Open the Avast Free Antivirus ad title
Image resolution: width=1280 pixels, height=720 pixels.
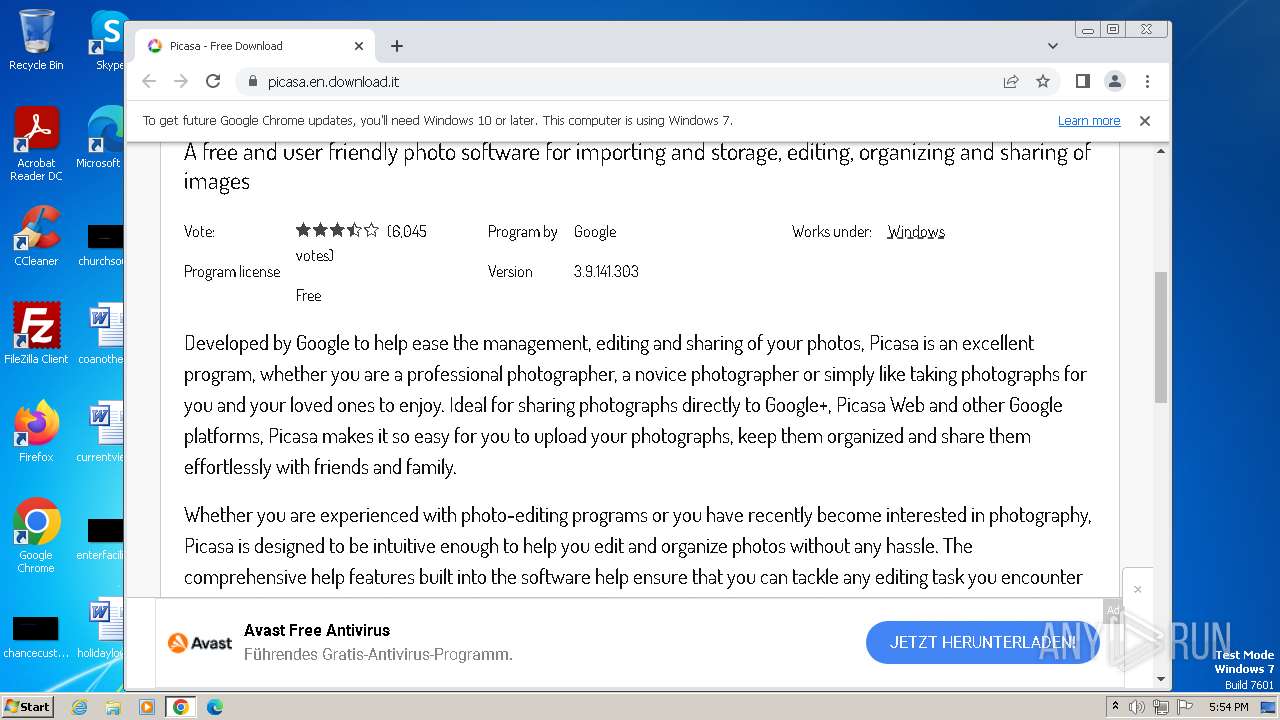[x=317, y=630]
